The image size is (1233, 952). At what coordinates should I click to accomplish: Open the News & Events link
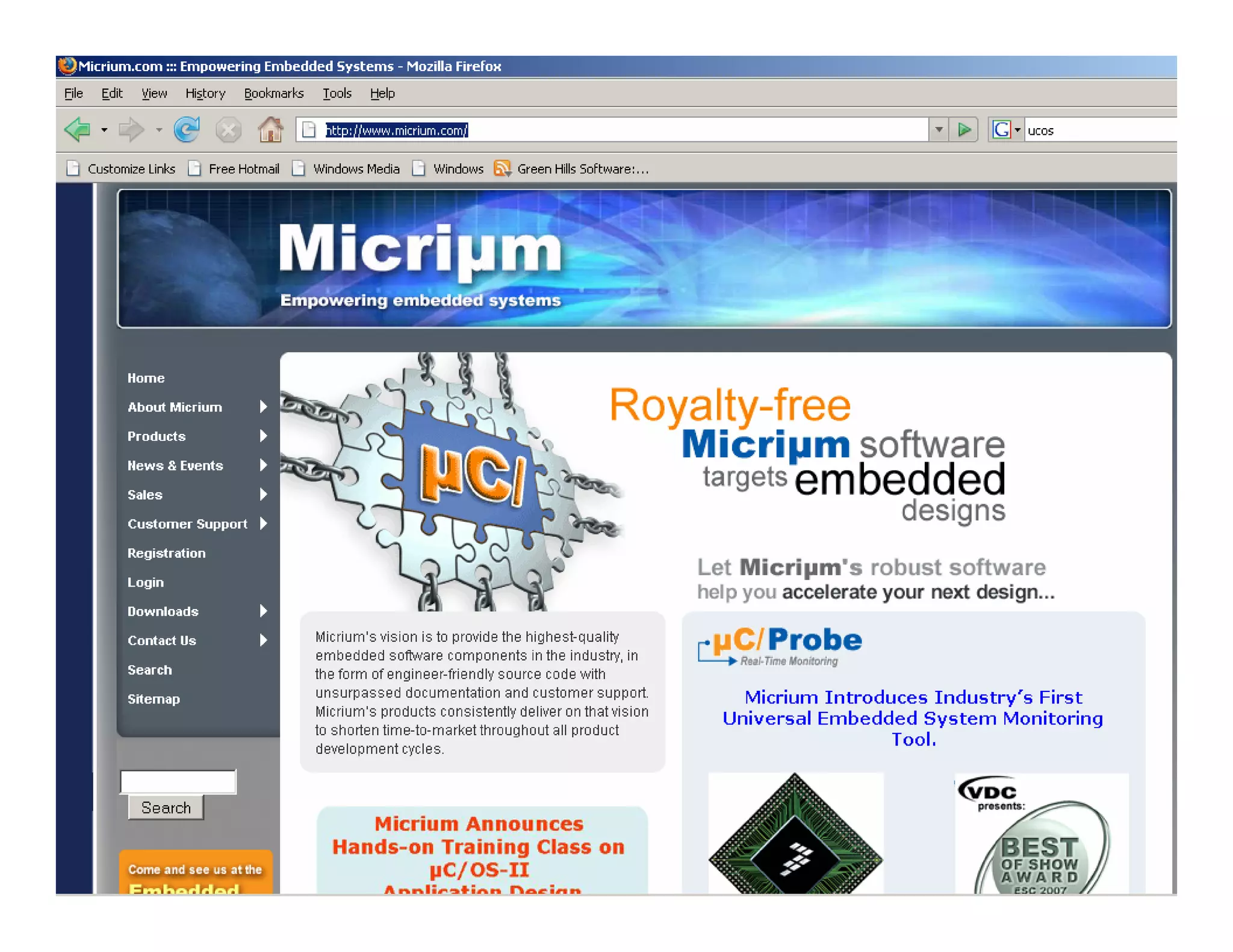(175, 465)
